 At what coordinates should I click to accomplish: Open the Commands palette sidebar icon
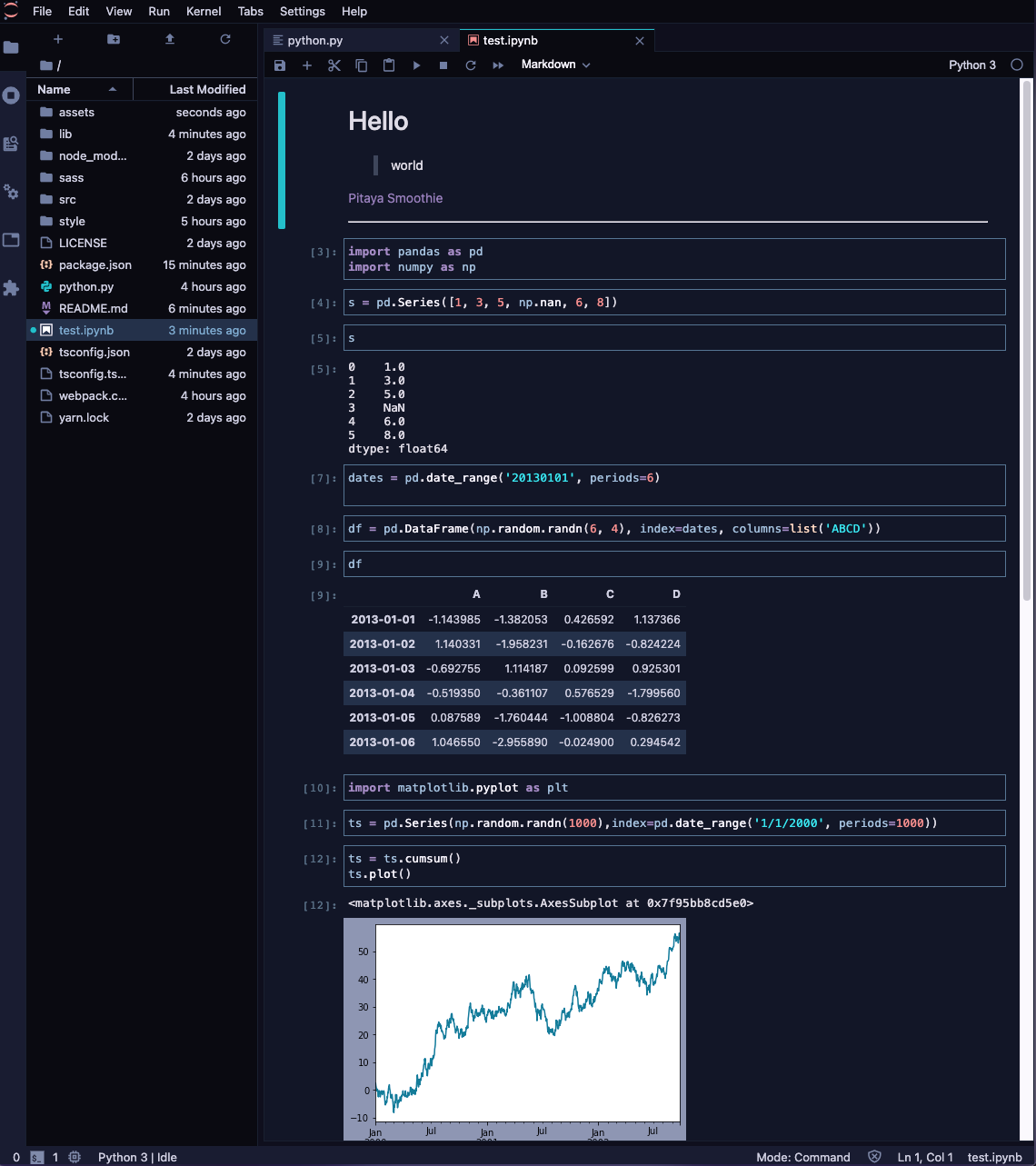coord(11,144)
